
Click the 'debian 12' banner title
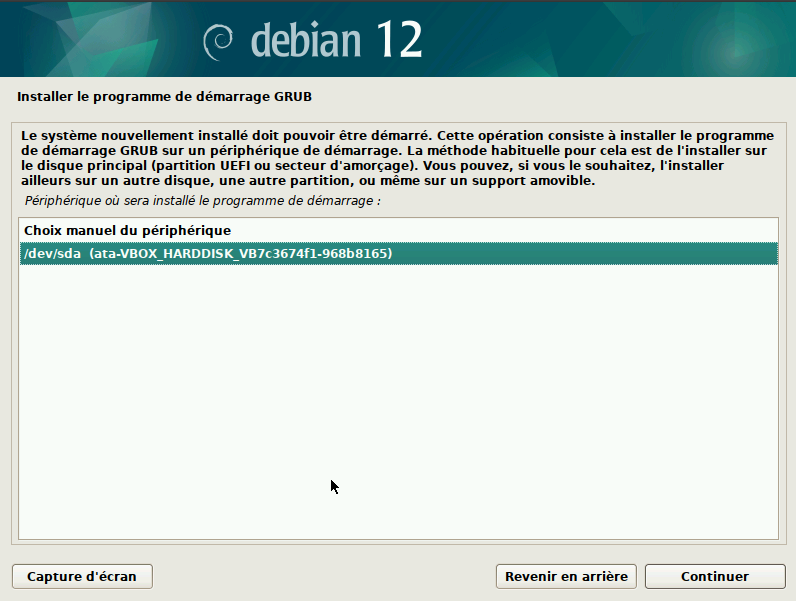(x=336, y=40)
